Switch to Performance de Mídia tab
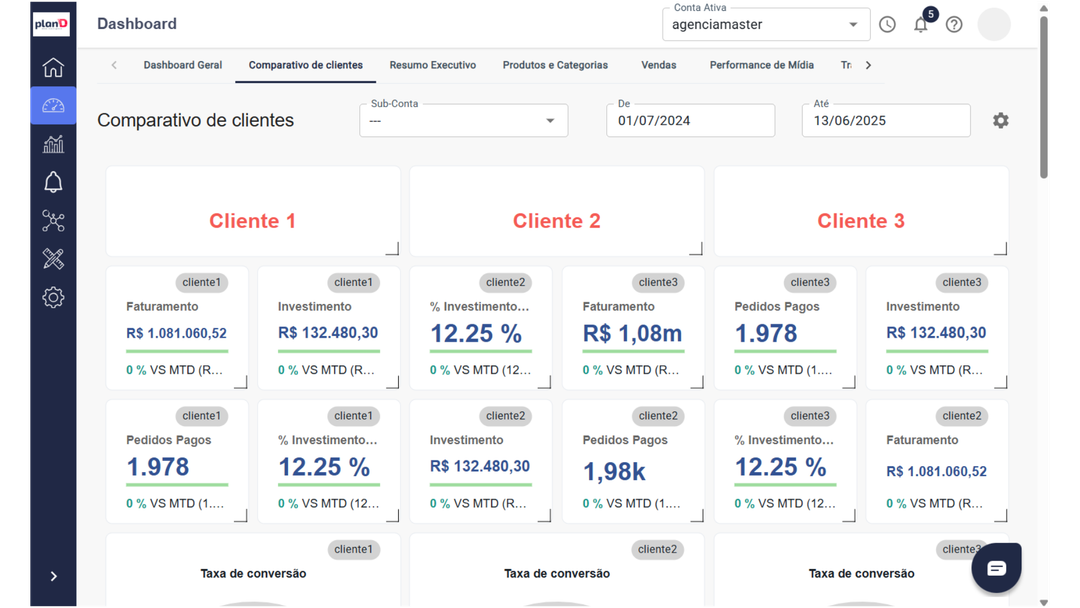 [x=762, y=65]
